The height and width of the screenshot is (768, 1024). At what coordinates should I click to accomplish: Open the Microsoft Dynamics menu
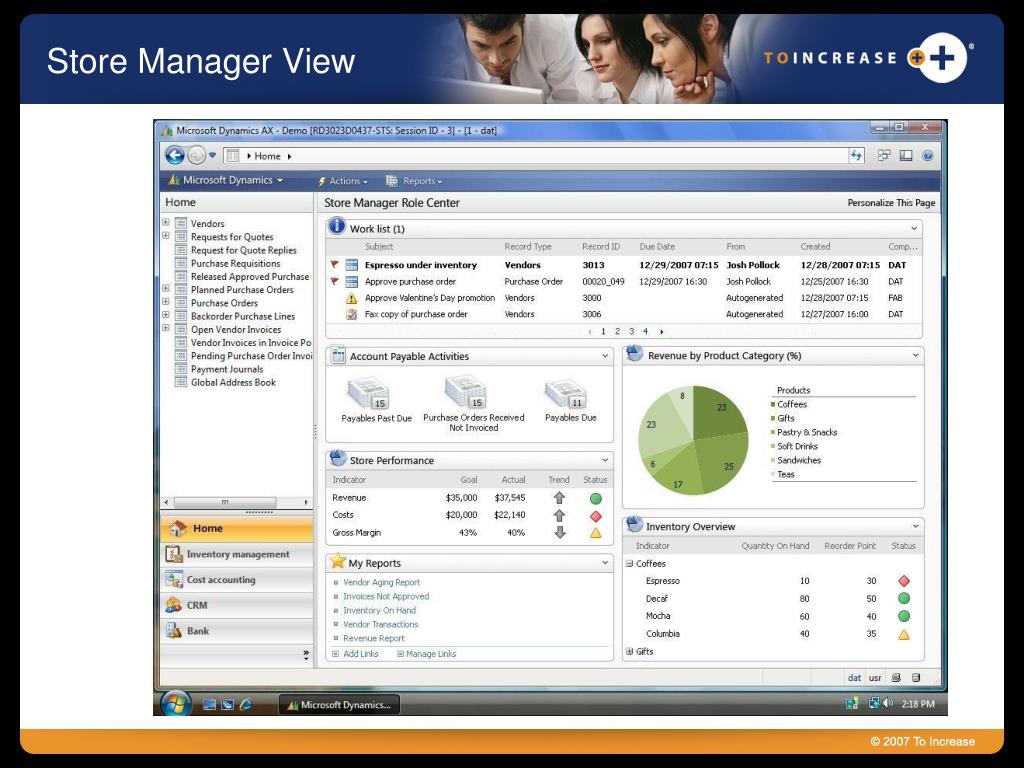tap(226, 180)
